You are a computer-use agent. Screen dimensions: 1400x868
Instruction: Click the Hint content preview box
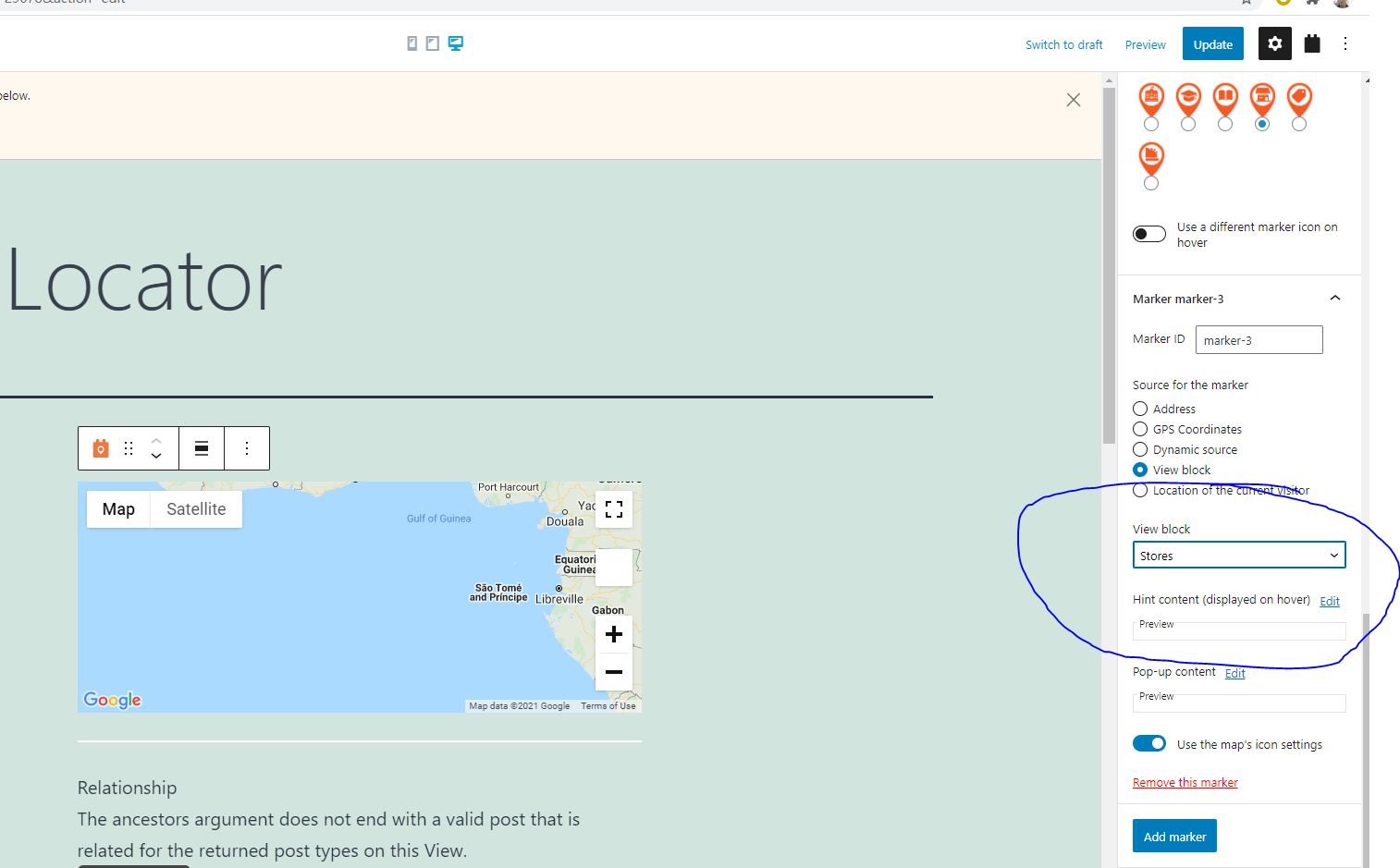(x=1239, y=630)
